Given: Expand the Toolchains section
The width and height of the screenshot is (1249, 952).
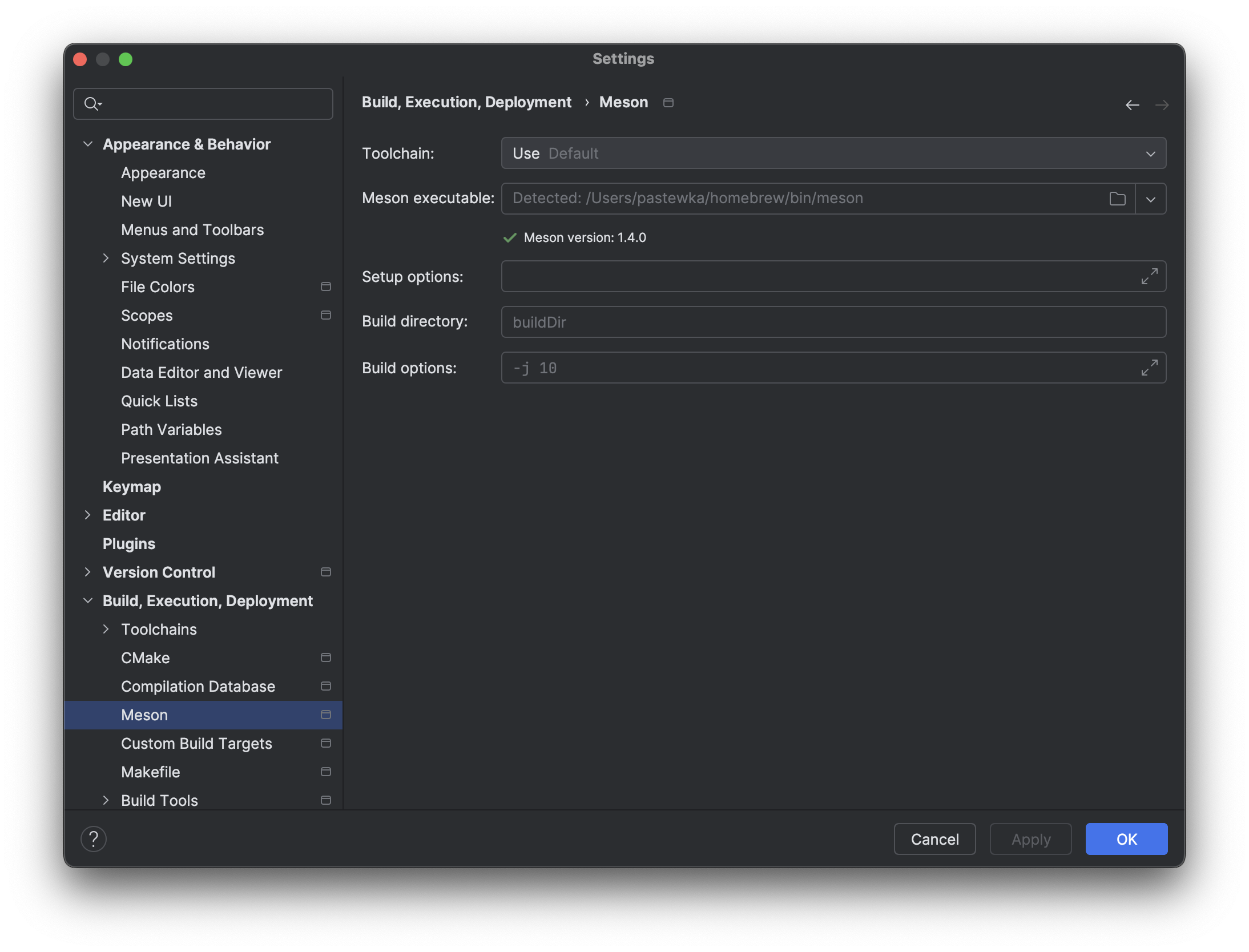Looking at the screenshot, I should pos(107,629).
